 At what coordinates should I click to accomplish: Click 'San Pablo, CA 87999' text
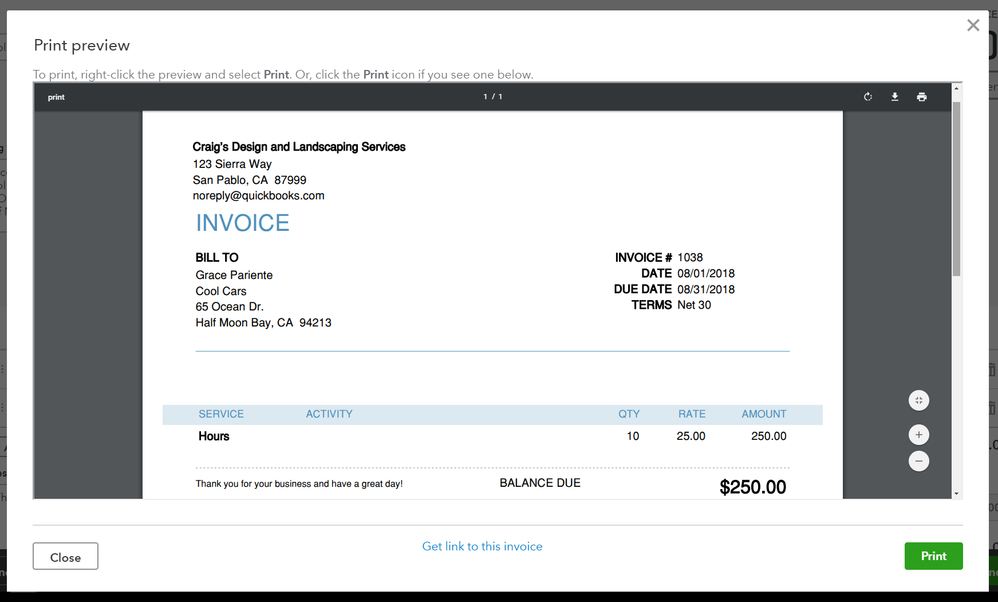pyautogui.click(x=250, y=180)
